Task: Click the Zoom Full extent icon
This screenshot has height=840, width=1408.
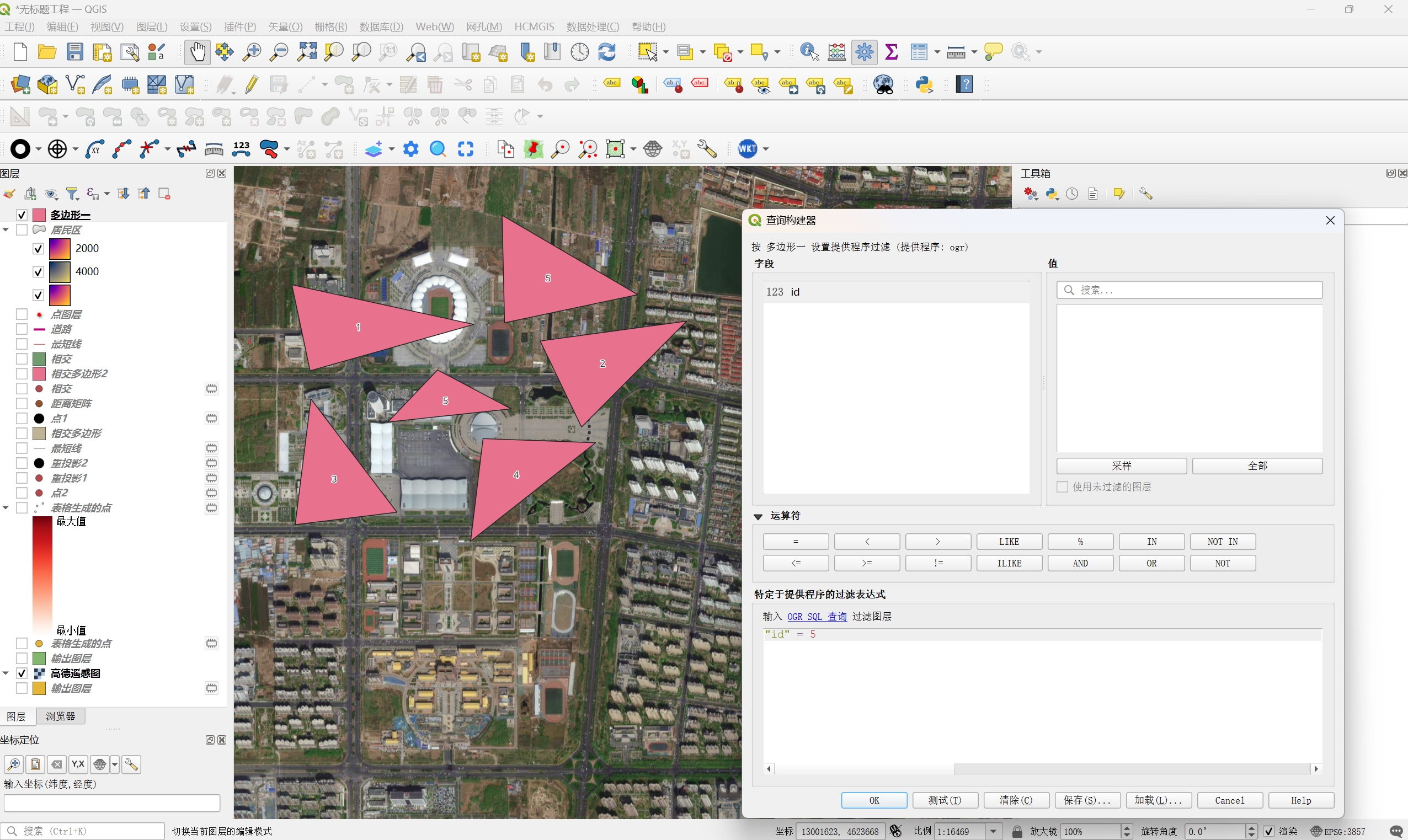Action: pos(307,52)
